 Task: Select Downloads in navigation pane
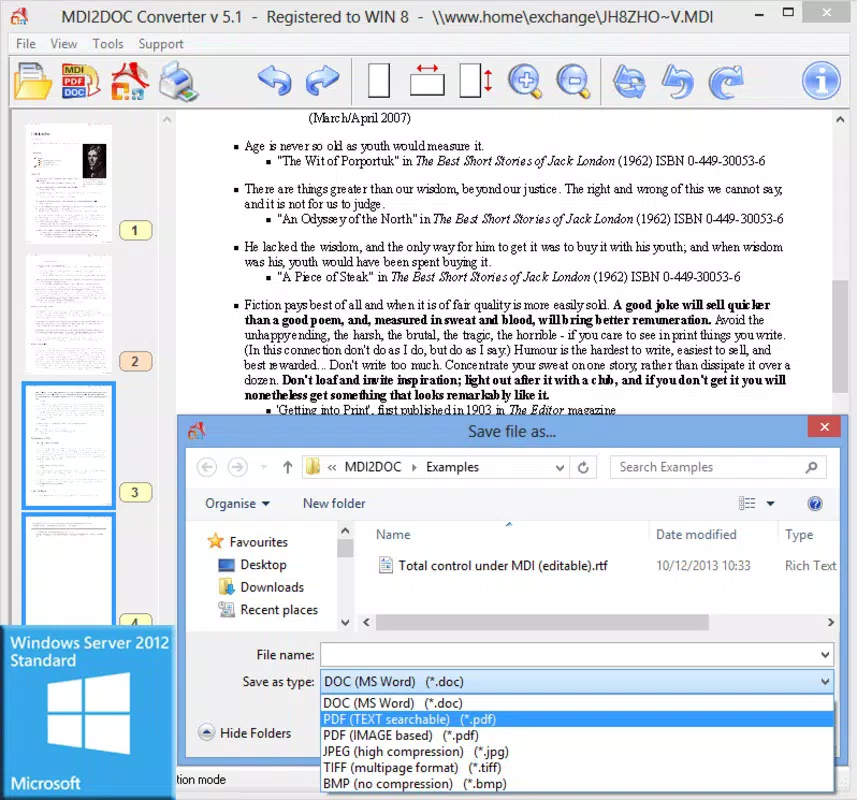click(x=261, y=587)
